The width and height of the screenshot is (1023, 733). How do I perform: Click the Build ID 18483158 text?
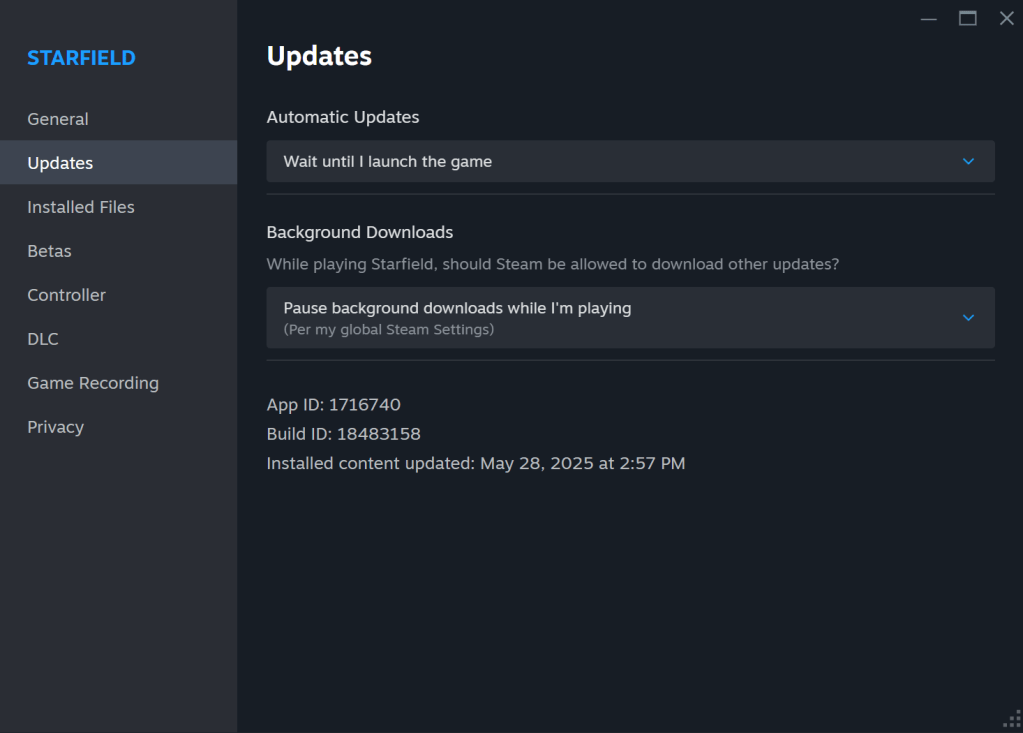[x=343, y=434]
